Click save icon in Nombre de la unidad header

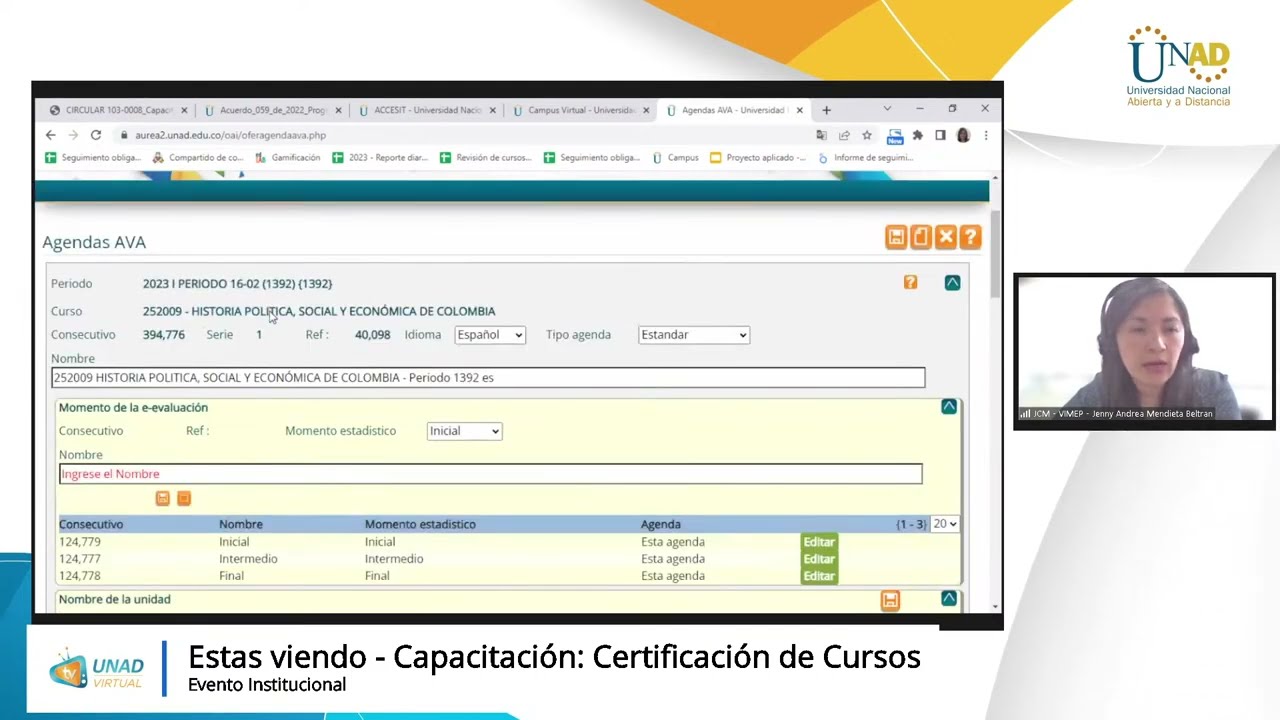point(890,600)
